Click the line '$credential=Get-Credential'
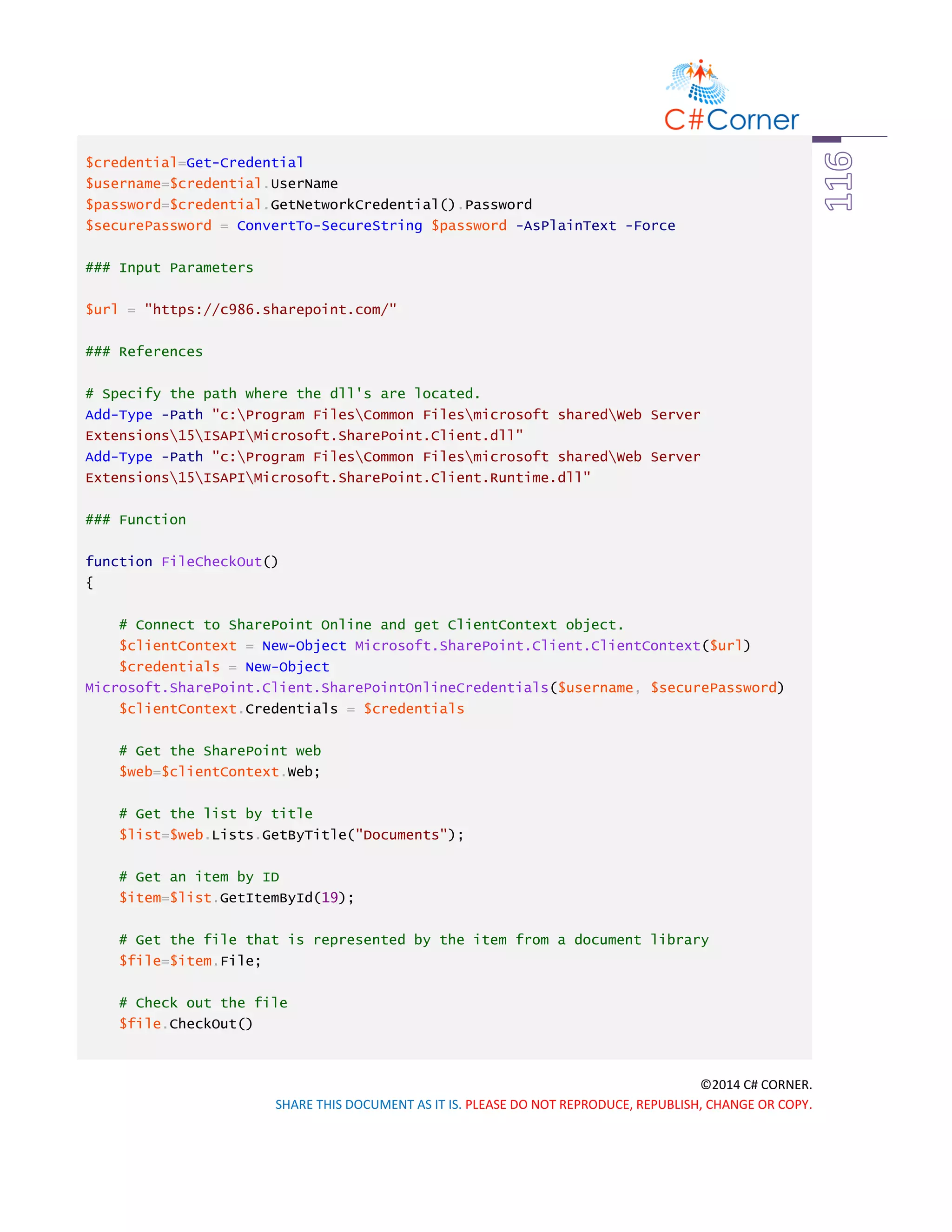The image size is (952, 1232). coord(195,162)
